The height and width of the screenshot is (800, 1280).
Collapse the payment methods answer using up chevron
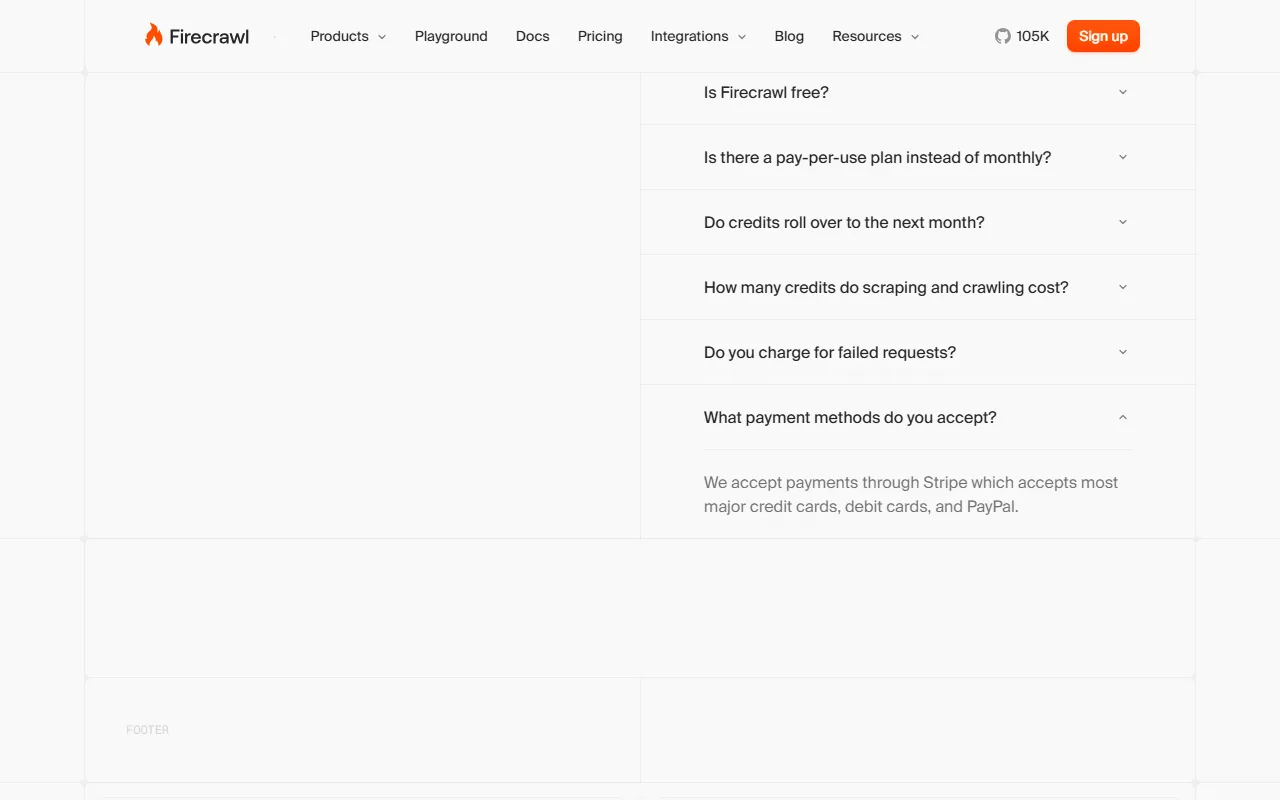coord(1122,417)
